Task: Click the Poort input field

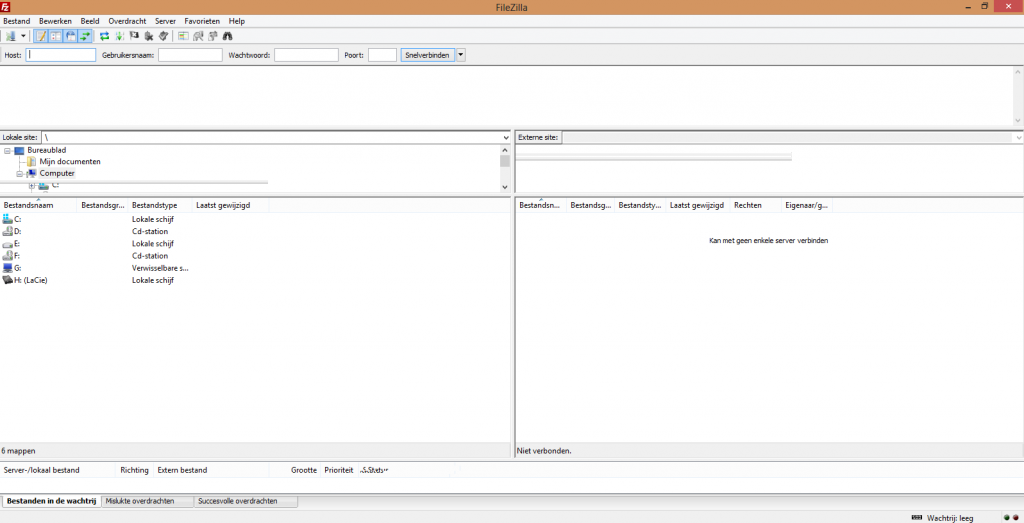Action: [x=383, y=55]
